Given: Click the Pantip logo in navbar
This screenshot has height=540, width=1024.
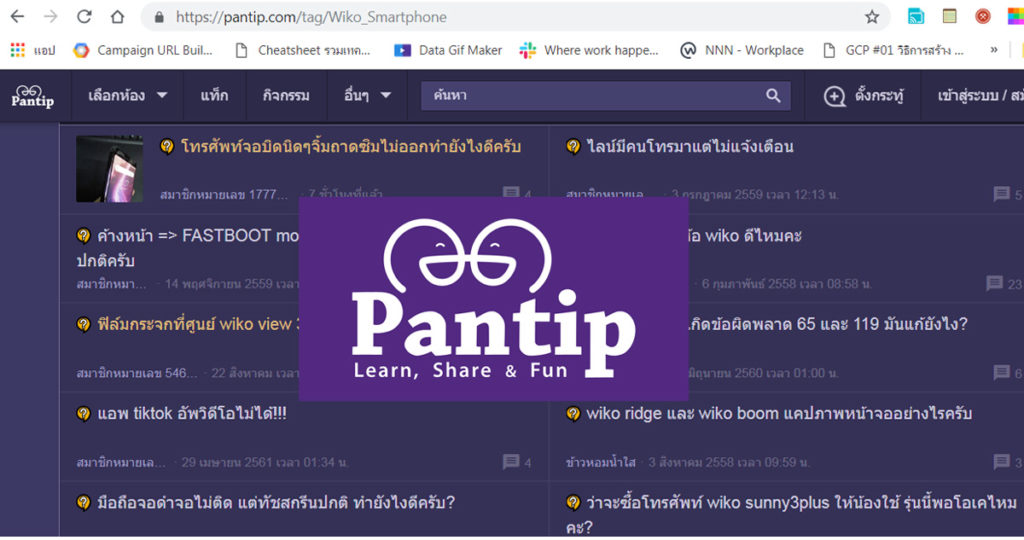Looking at the screenshot, I should 33,96.
